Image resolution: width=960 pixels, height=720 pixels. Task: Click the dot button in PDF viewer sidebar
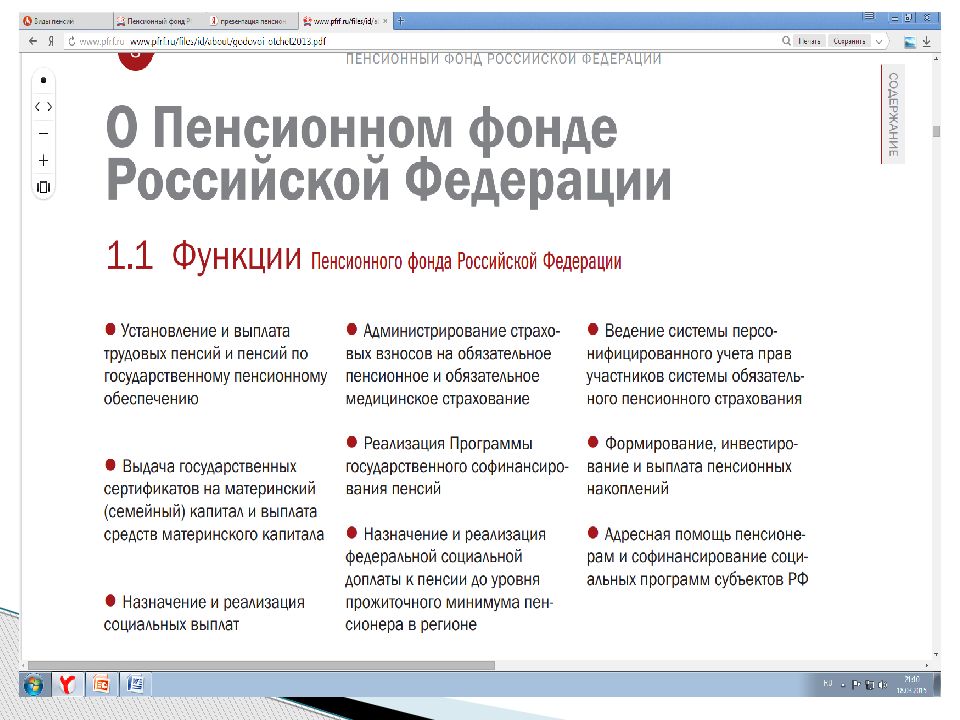click(x=43, y=80)
